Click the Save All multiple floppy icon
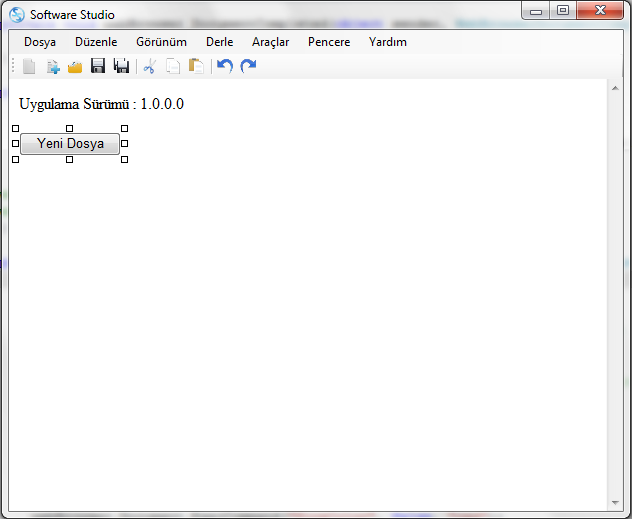Viewport: 632px width, 519px height. click(121, 66)
